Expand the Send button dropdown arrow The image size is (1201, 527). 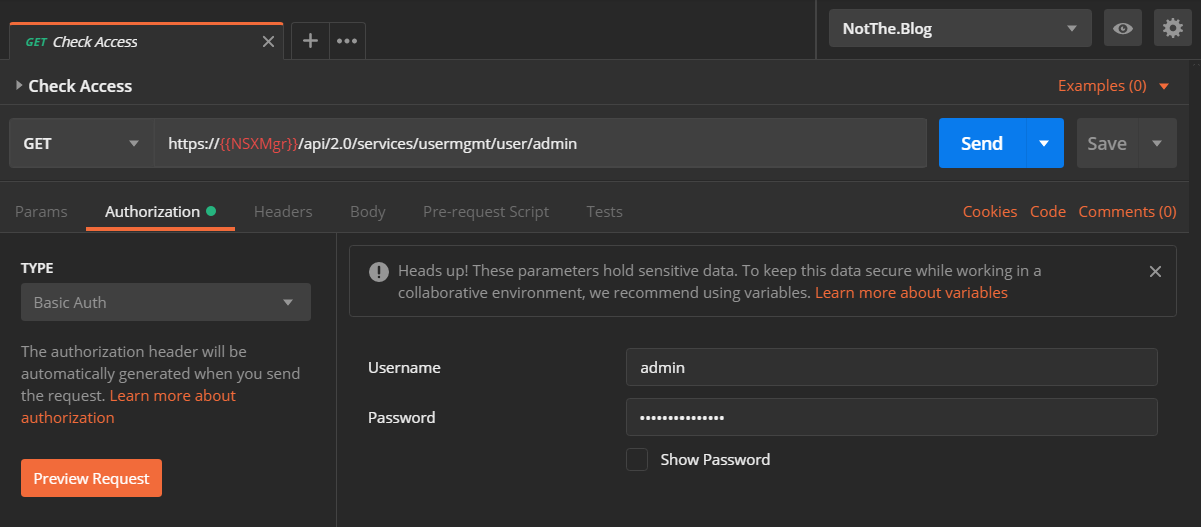(x=1044, y=144)
